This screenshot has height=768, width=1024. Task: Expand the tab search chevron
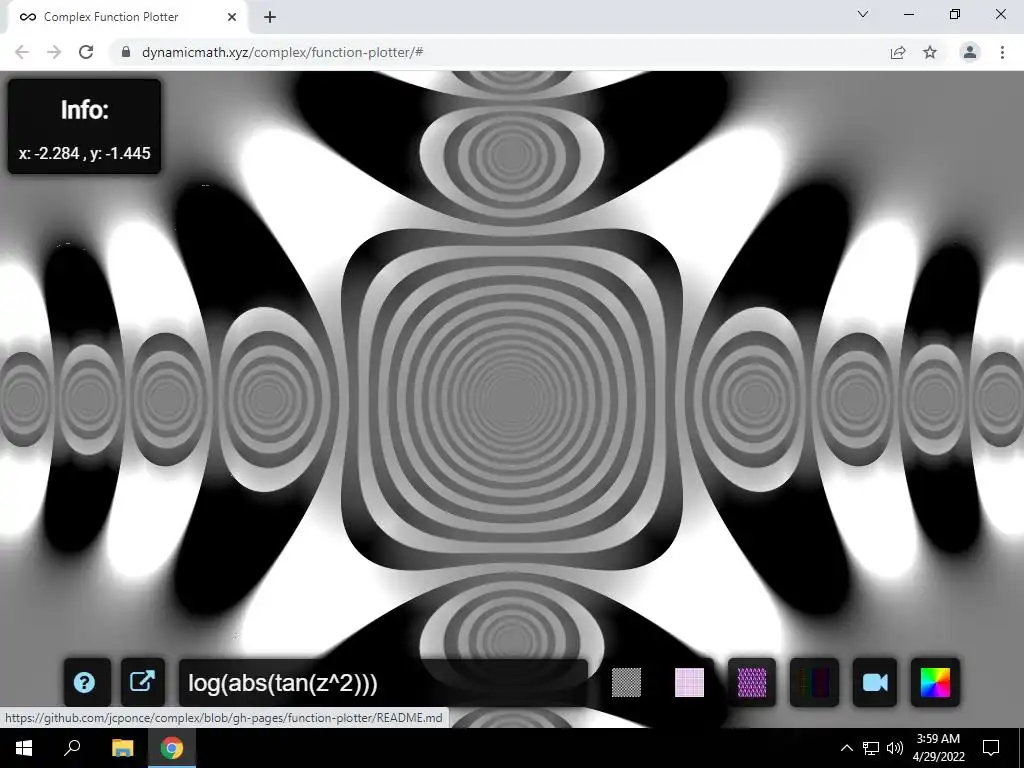click(863, 14)
